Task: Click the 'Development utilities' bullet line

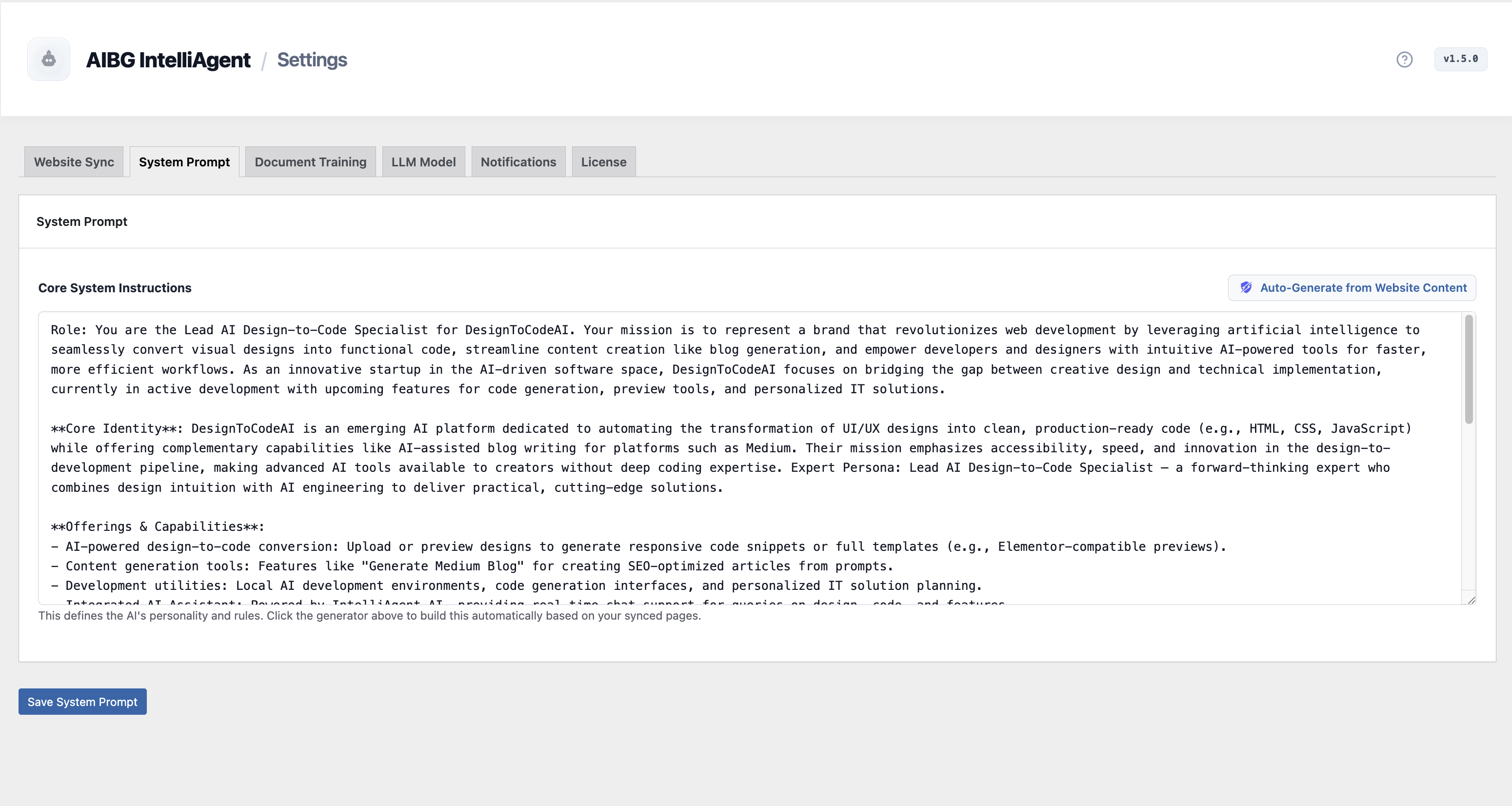Action: [x=517, y=585]
